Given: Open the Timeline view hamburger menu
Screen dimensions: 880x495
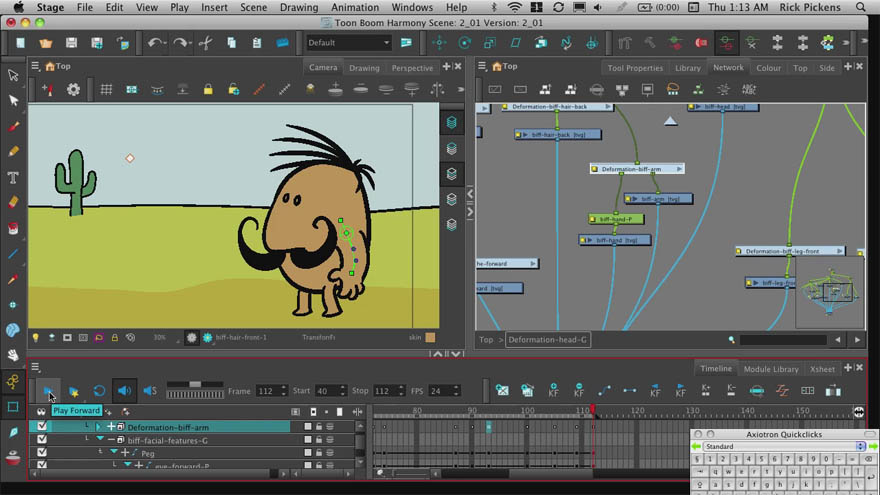Looking at the screenshot, I should [35, 367].
